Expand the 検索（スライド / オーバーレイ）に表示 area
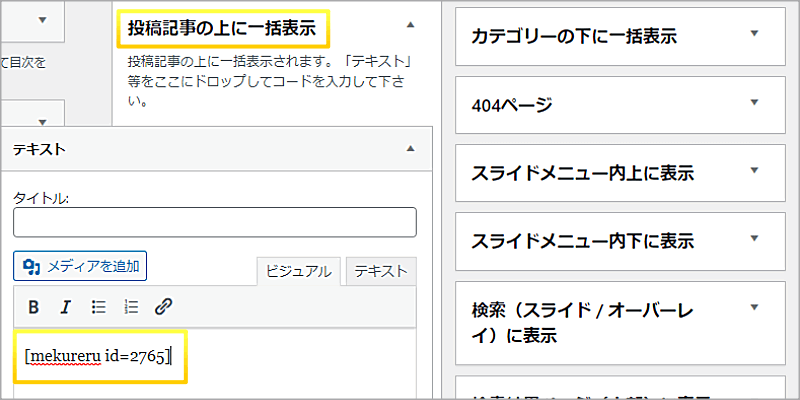Viewport: 800px width, 400px height. pos(755,307)
